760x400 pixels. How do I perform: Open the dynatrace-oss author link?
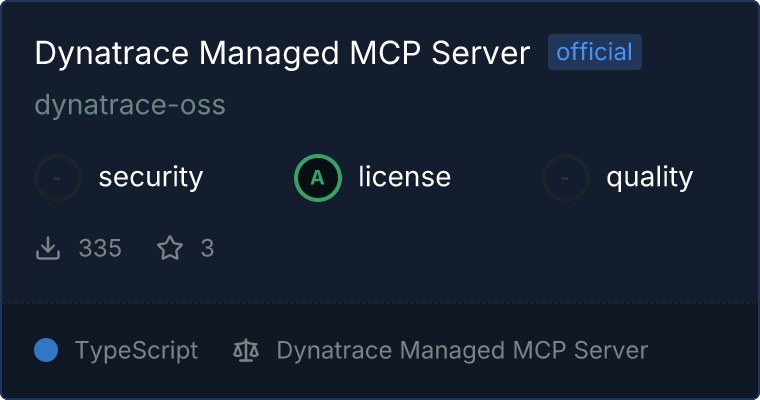pyautogui.click(x=130, y=105)
